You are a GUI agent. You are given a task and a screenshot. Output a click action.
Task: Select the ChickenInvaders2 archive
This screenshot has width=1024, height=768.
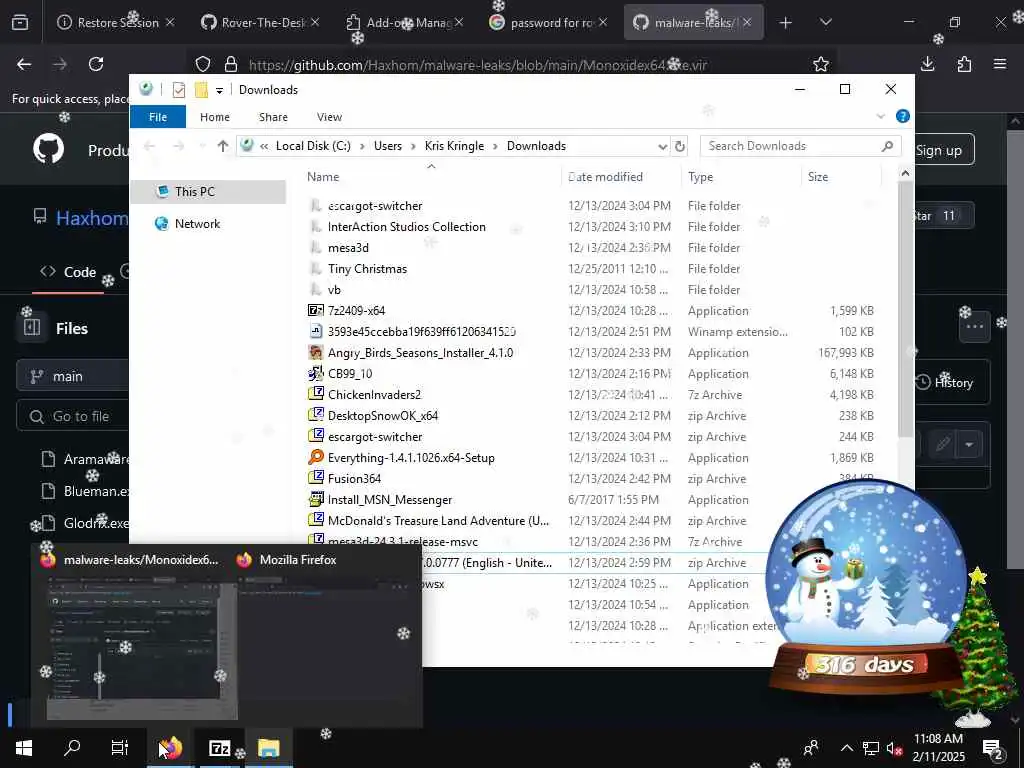pyautogui.click(x=374, y=394)
